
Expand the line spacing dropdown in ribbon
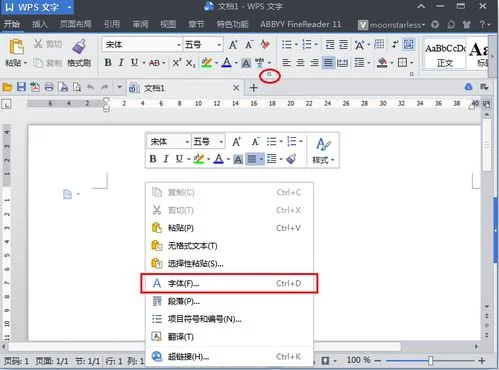369,63
